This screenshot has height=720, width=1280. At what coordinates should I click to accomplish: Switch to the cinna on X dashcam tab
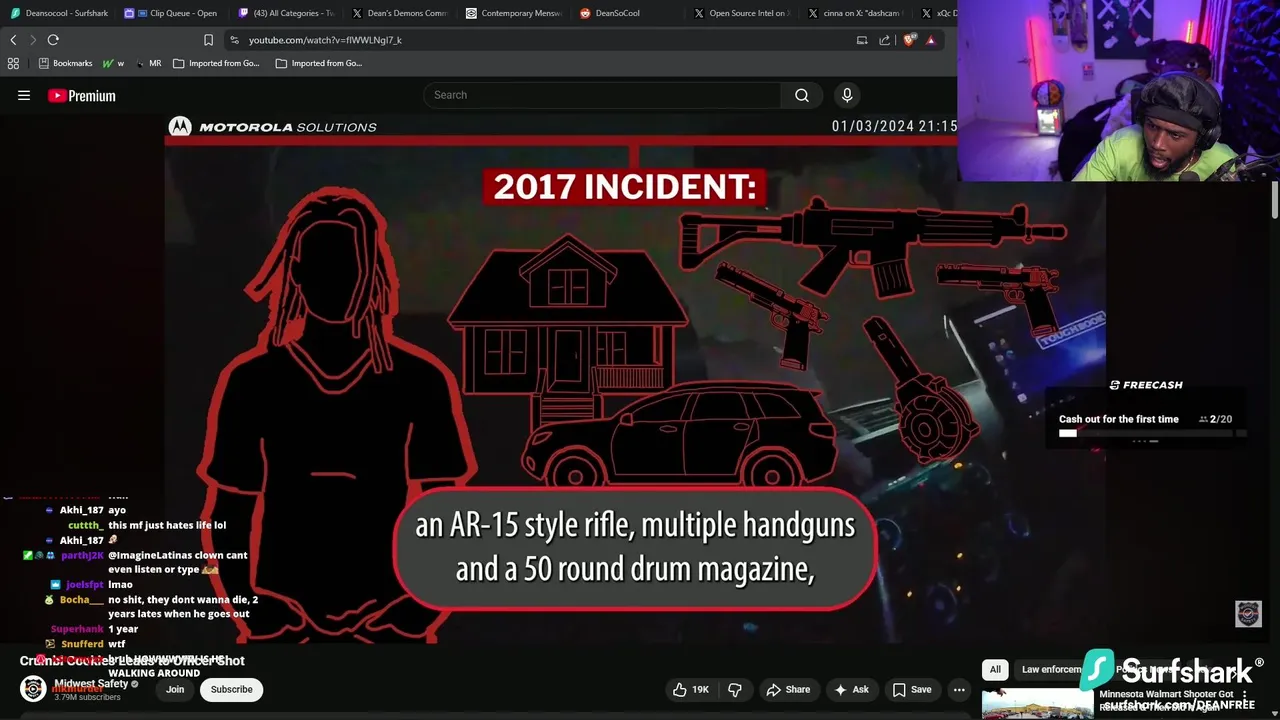tap(856, 13)
